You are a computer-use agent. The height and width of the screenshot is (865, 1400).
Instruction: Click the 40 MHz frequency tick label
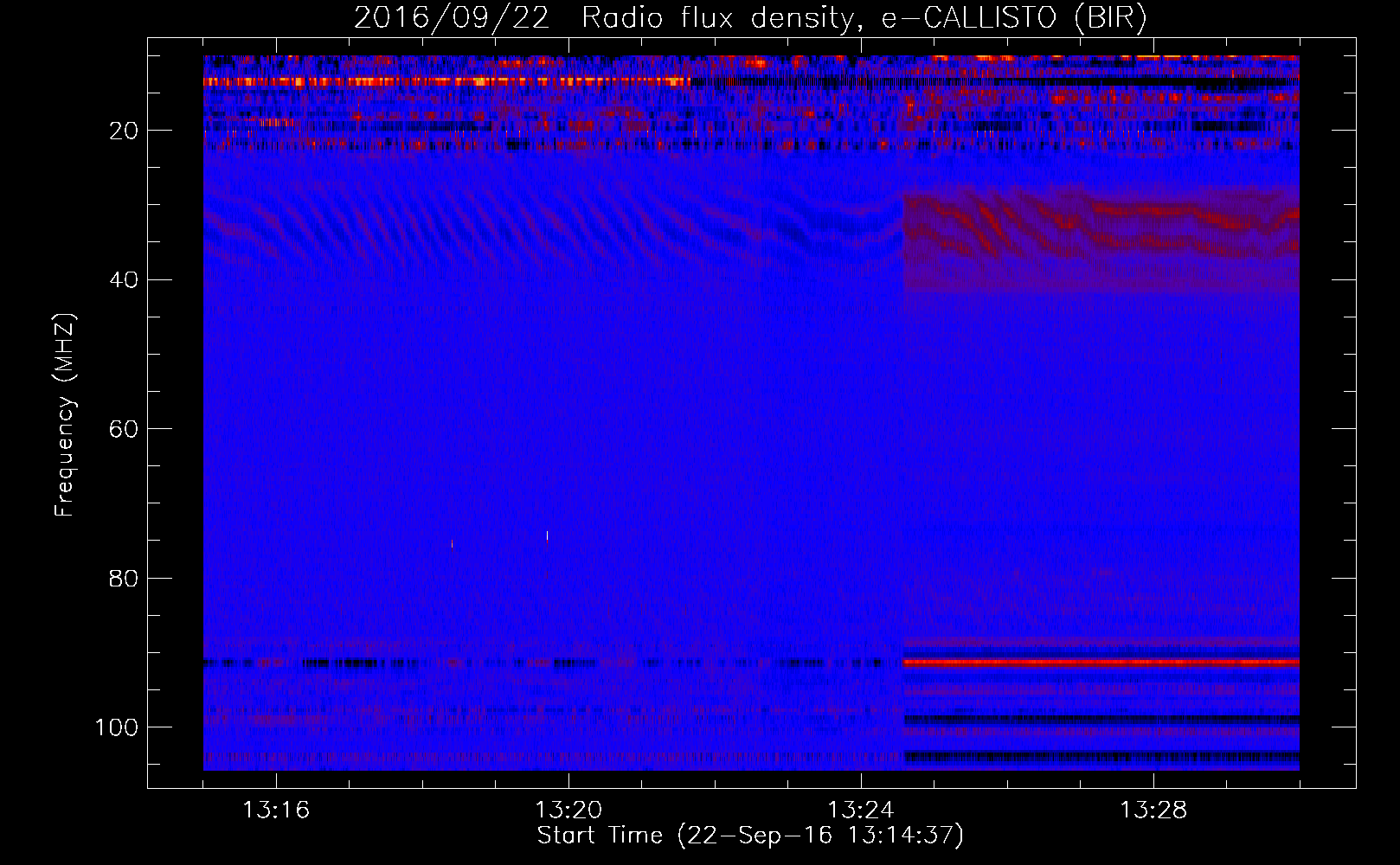(x=124, y=279)
